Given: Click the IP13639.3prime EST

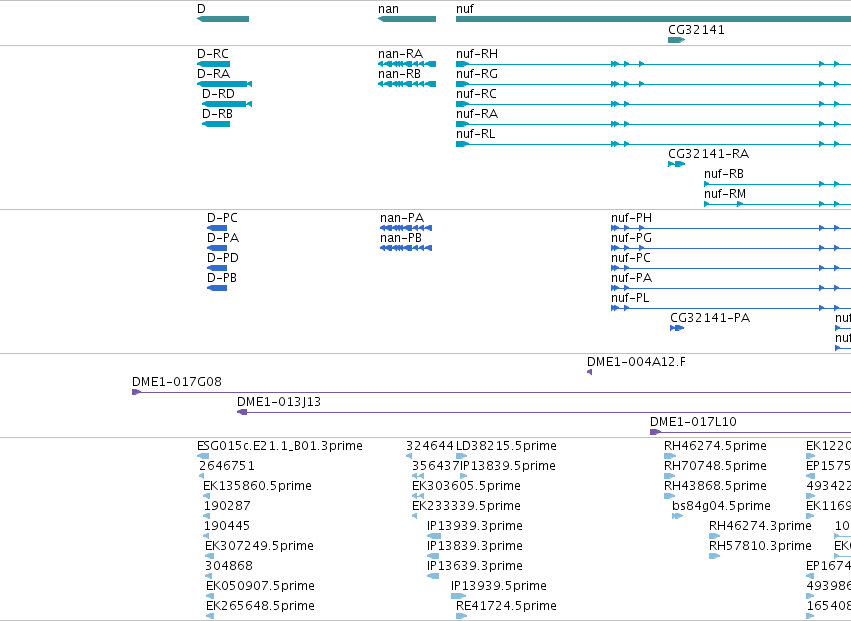Looking at the screenshot, I should pos(433,576).
